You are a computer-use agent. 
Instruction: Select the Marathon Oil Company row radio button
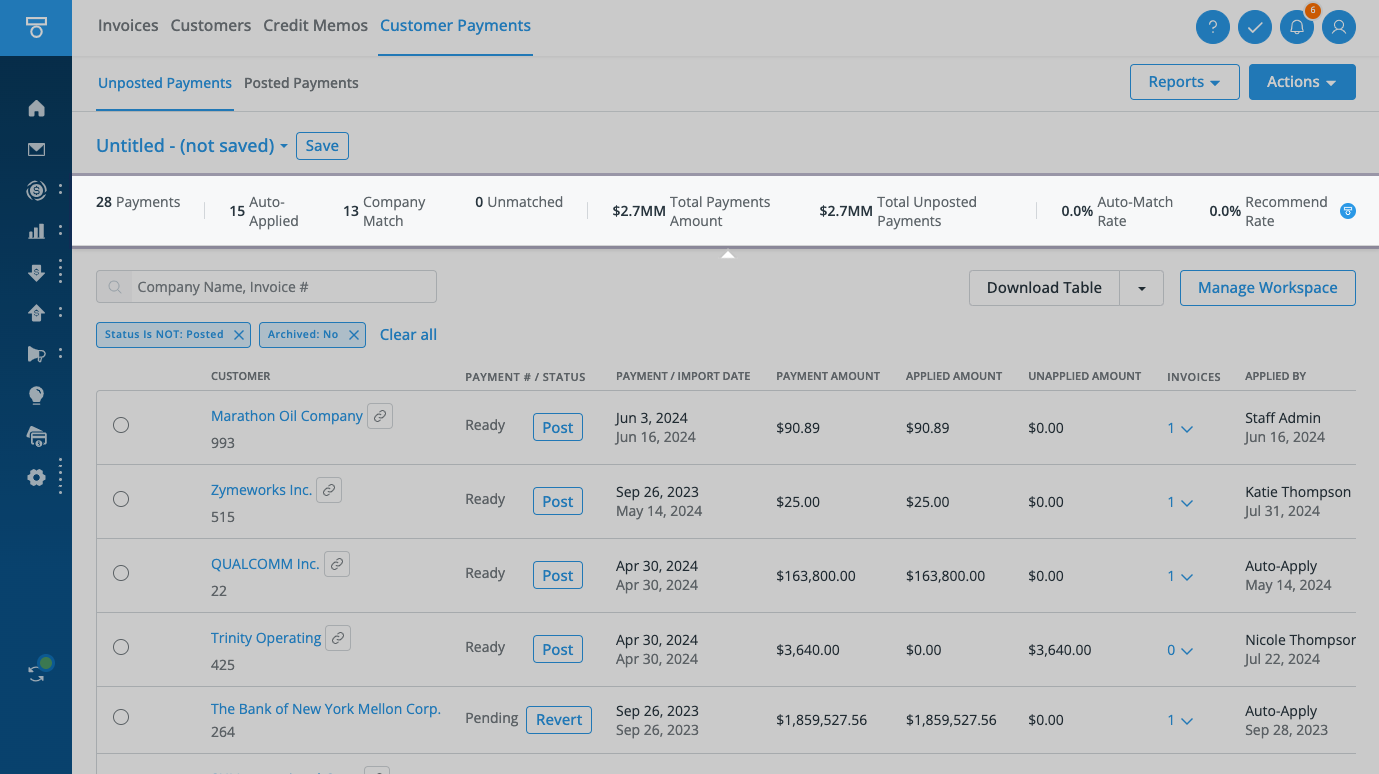coord(121,425)
